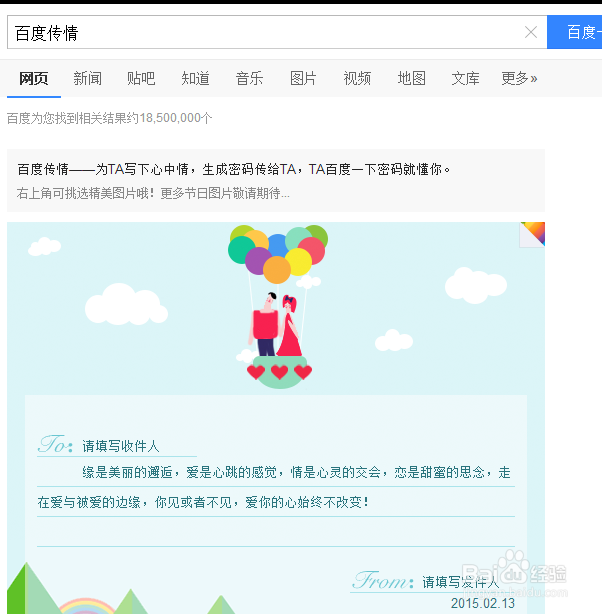Expand the 更多» menu

[x=519, y=78]
